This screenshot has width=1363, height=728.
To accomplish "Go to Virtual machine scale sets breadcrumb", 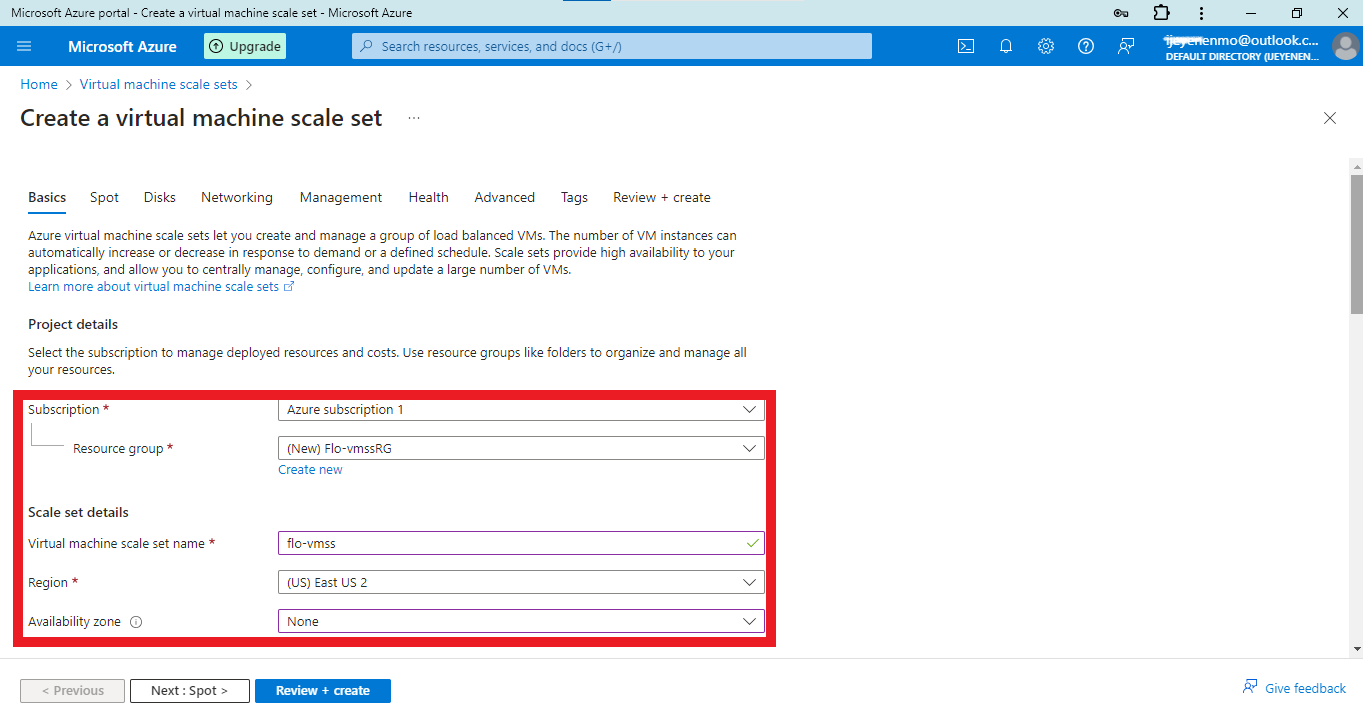I will [x=159, y=85].
